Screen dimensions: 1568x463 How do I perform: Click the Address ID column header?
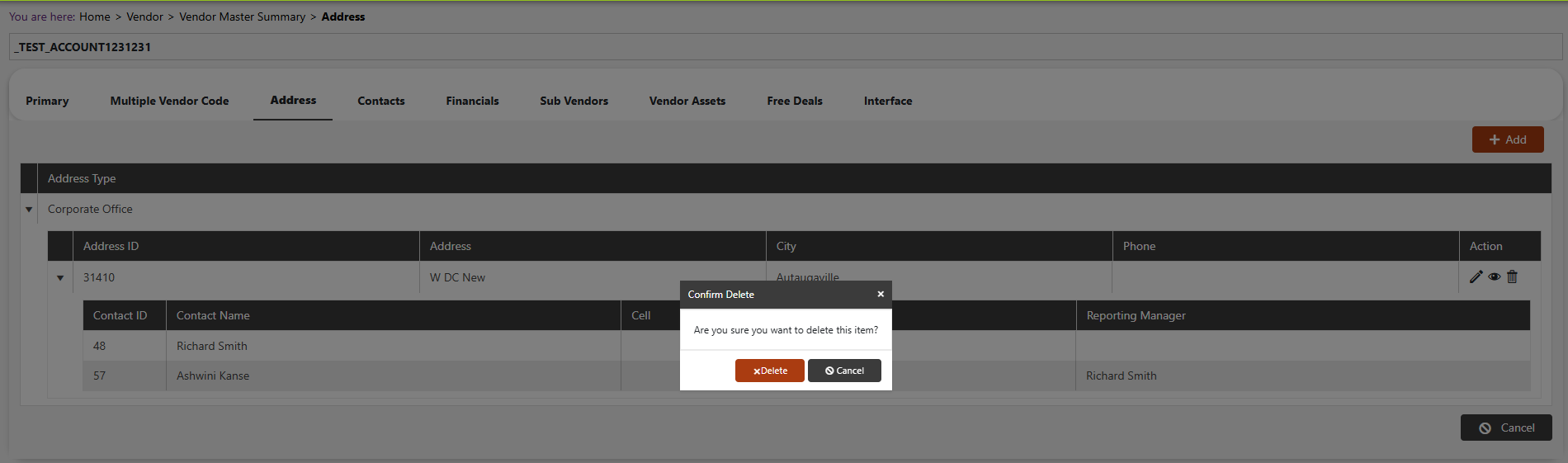246,246
